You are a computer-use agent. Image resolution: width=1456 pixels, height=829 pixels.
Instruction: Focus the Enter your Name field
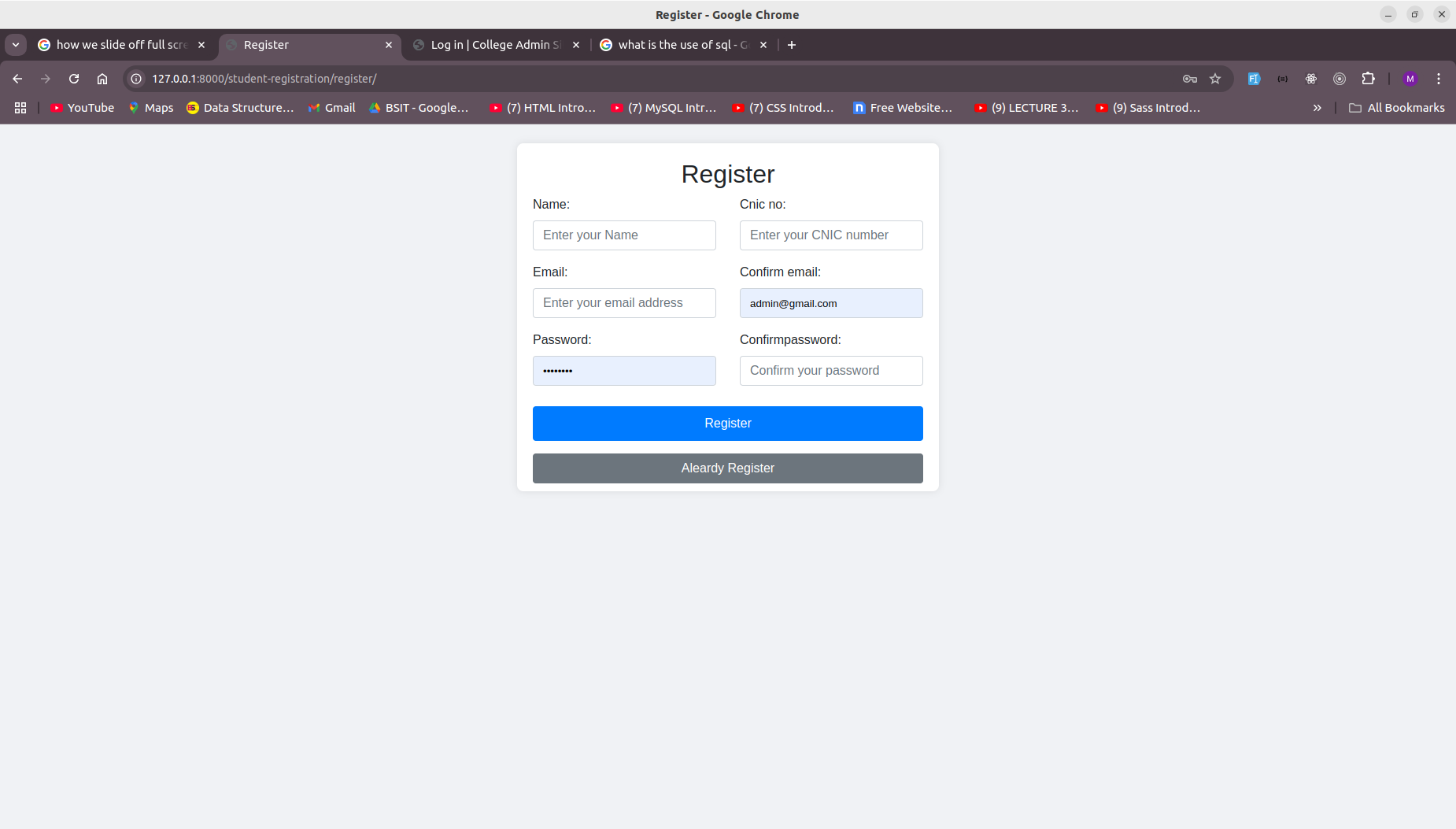624,235
